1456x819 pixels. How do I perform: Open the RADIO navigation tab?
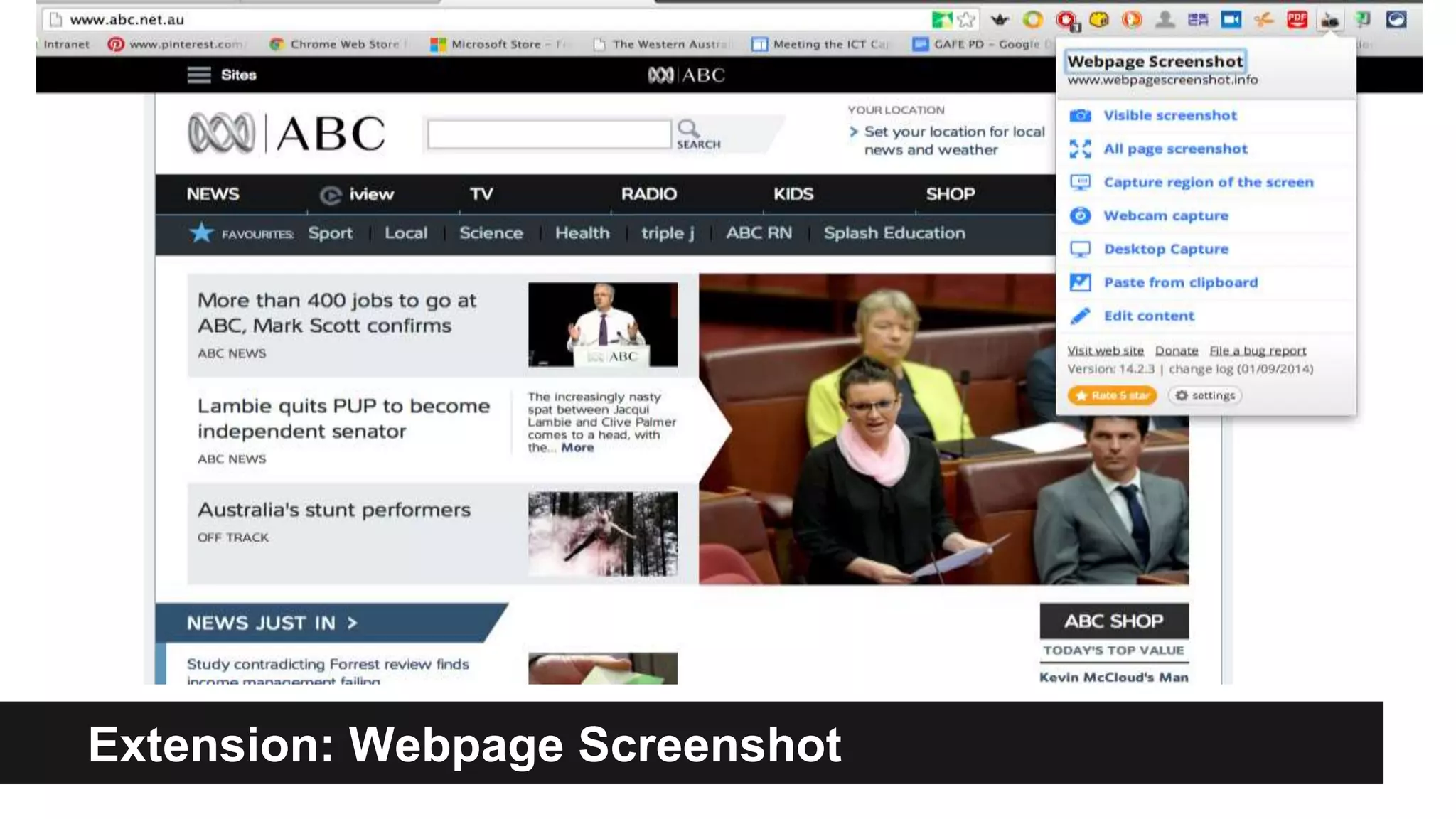point(648,194)
